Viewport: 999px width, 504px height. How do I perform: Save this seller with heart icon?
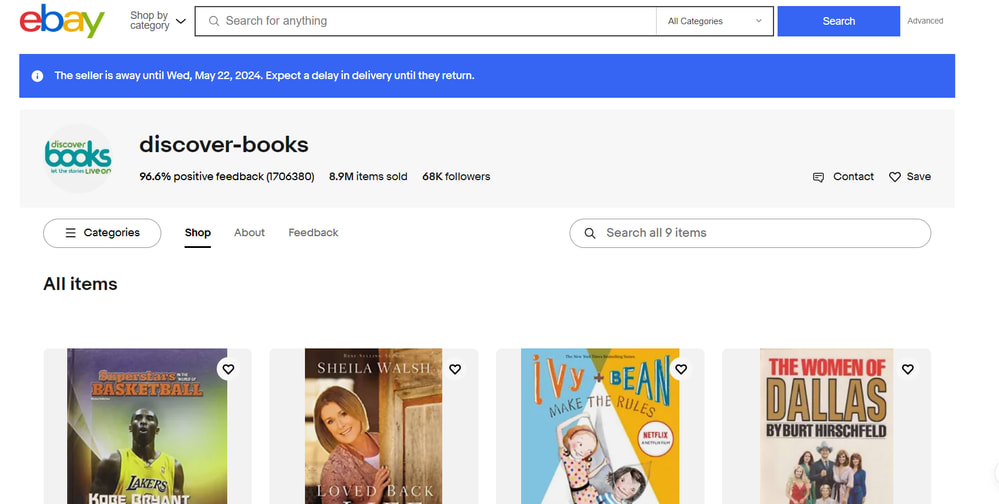point(895,177)
